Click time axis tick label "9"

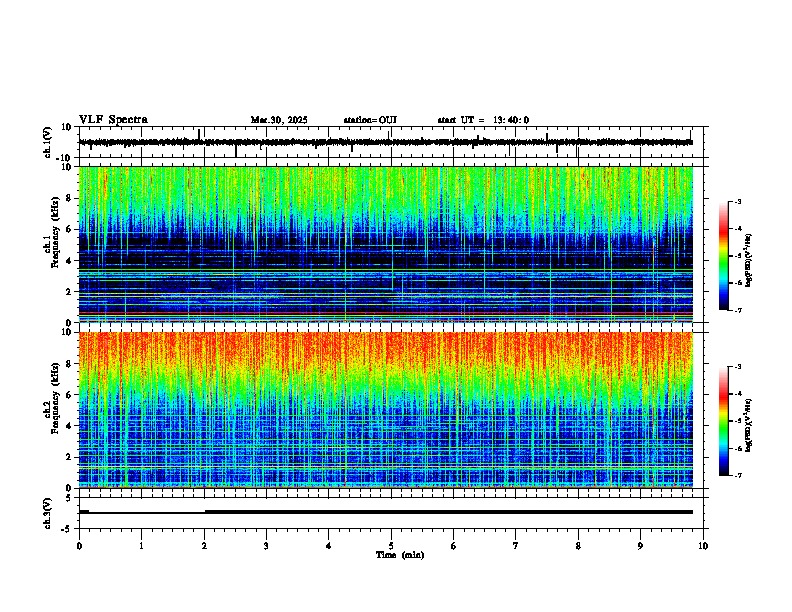640,546
